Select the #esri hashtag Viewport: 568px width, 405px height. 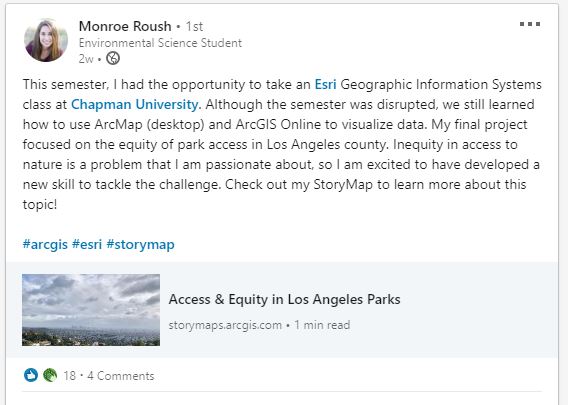pyautogui.click(x=87, y=244)
